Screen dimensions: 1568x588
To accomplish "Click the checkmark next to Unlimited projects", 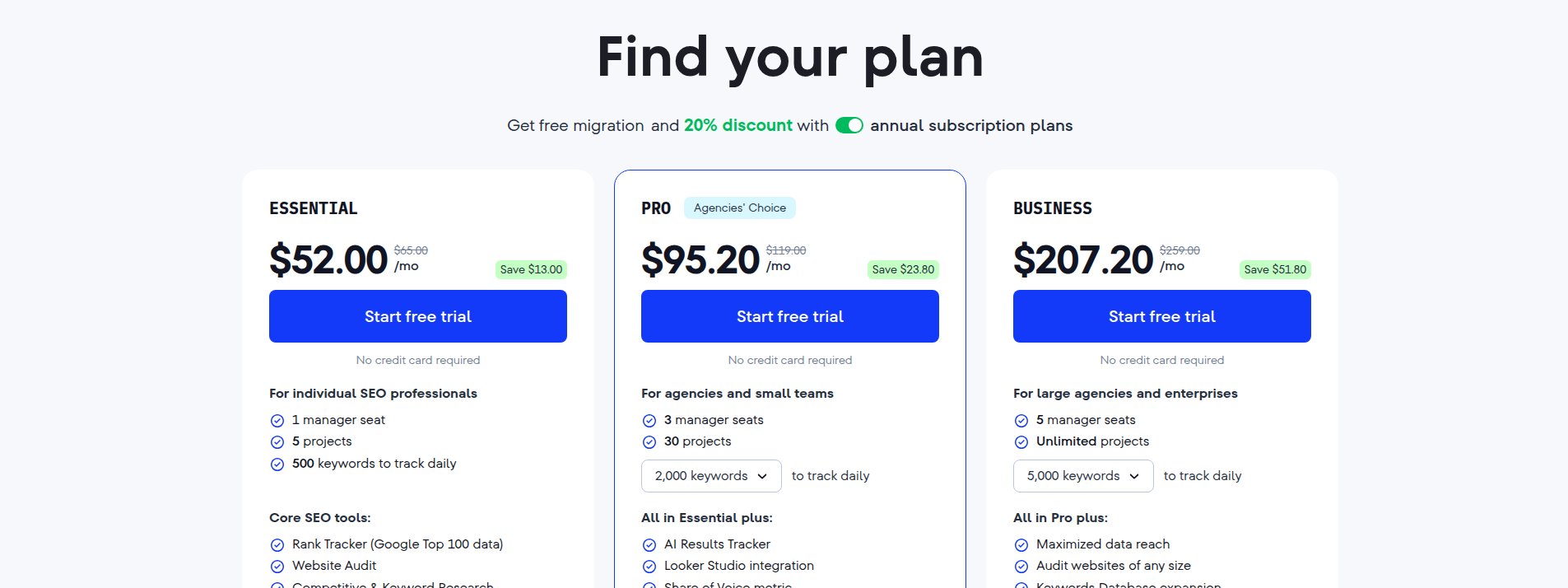I will 1021,442.
